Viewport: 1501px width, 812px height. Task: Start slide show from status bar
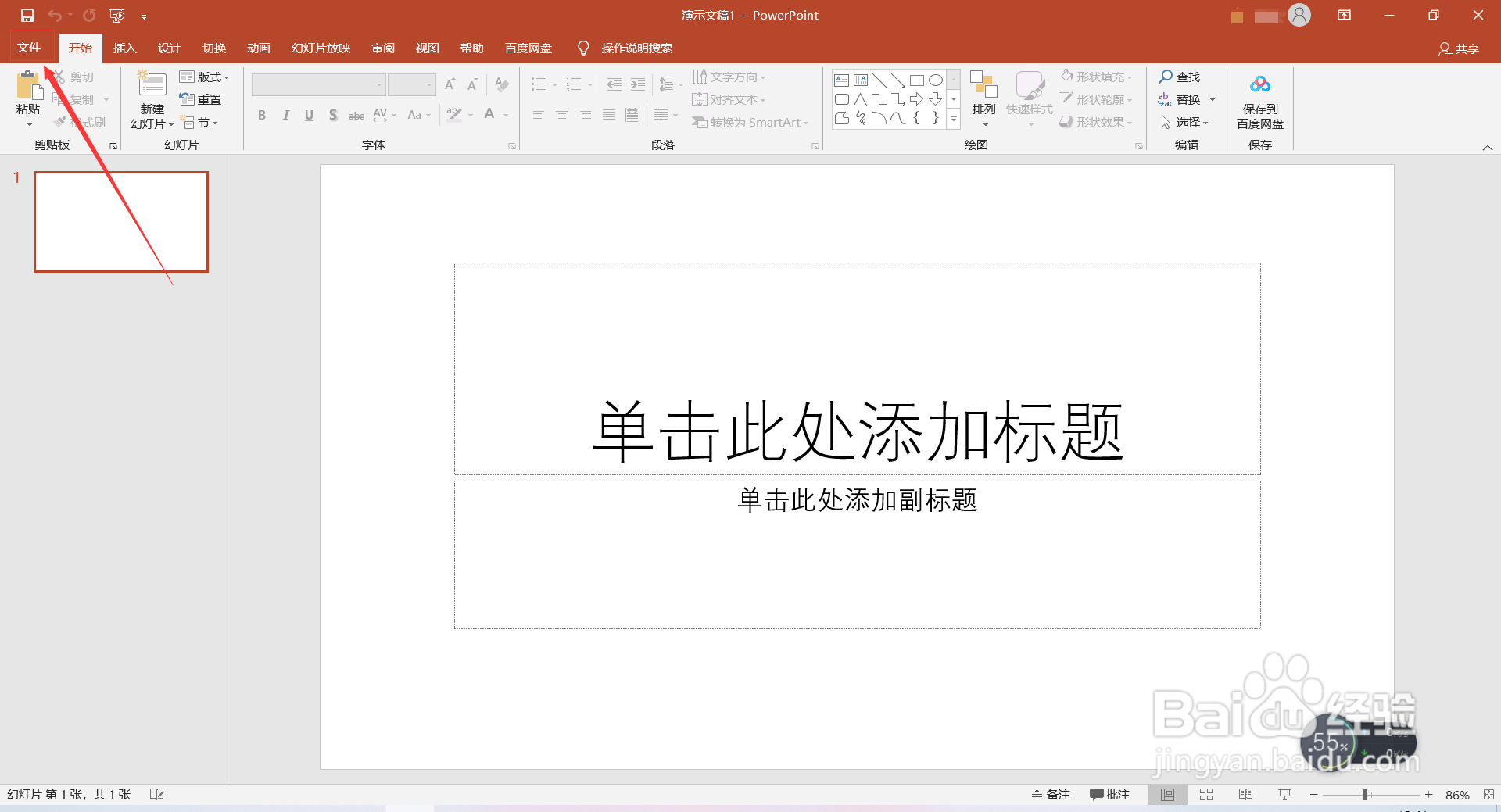pyautogui.click(x=1284, y=794)
